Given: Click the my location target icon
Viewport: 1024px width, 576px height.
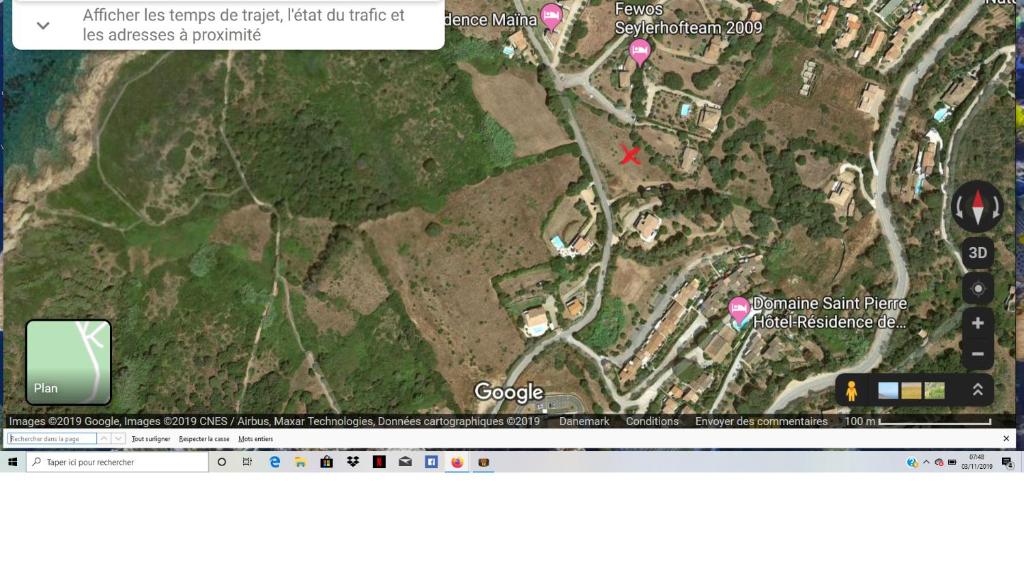Looking at the screenshot, I should pyautogui.click(x=977, y=289).
